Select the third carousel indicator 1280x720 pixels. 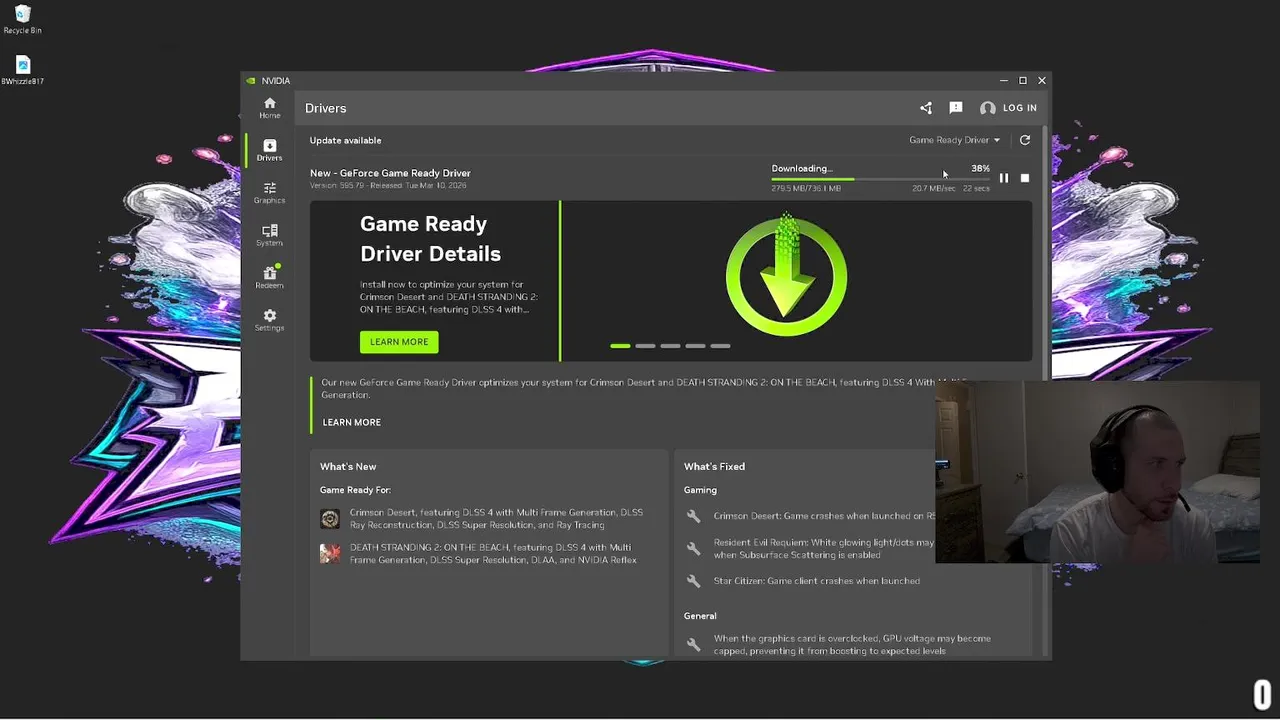670,346
